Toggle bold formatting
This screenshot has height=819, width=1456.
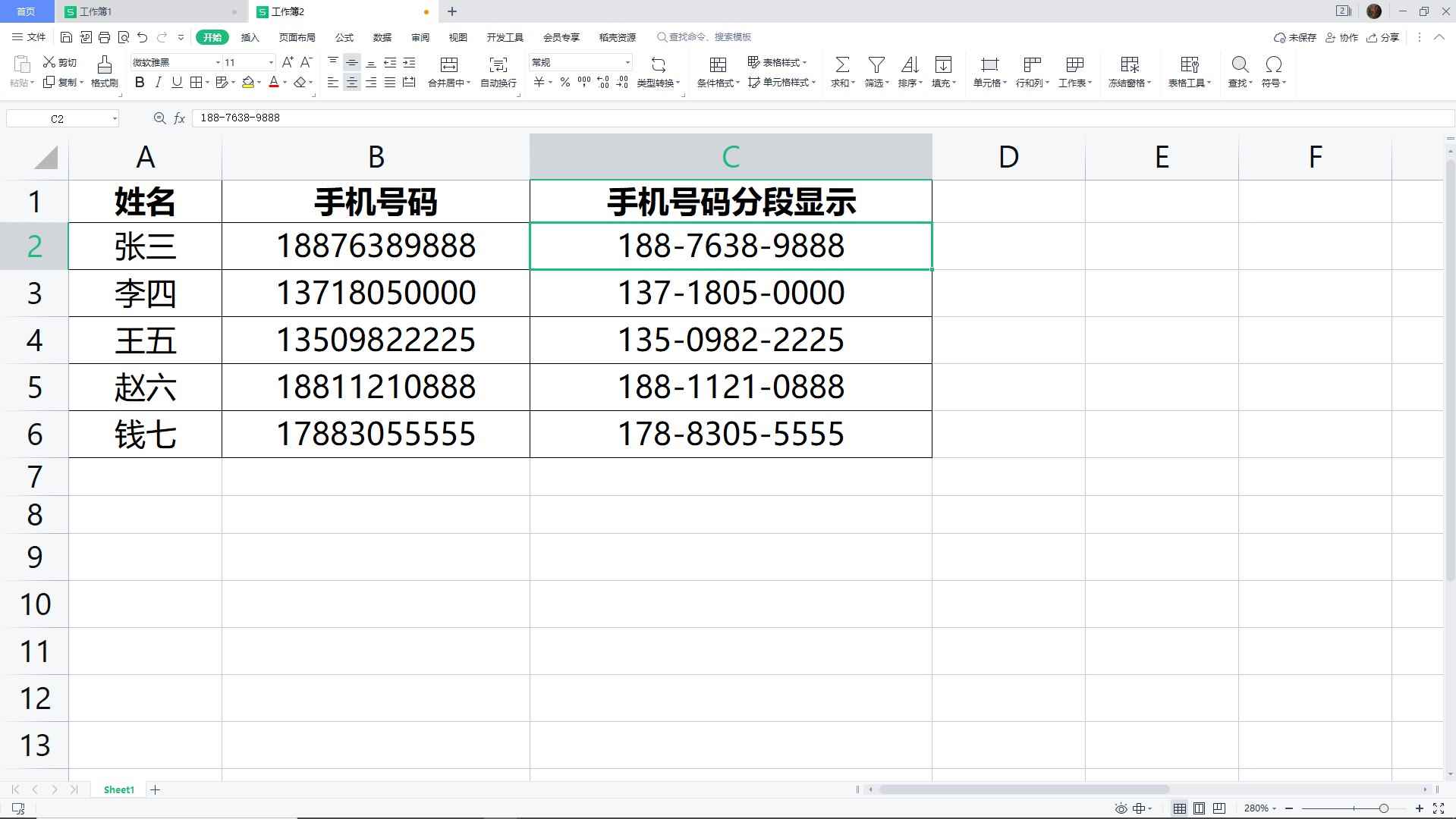(x=140, y=83)
